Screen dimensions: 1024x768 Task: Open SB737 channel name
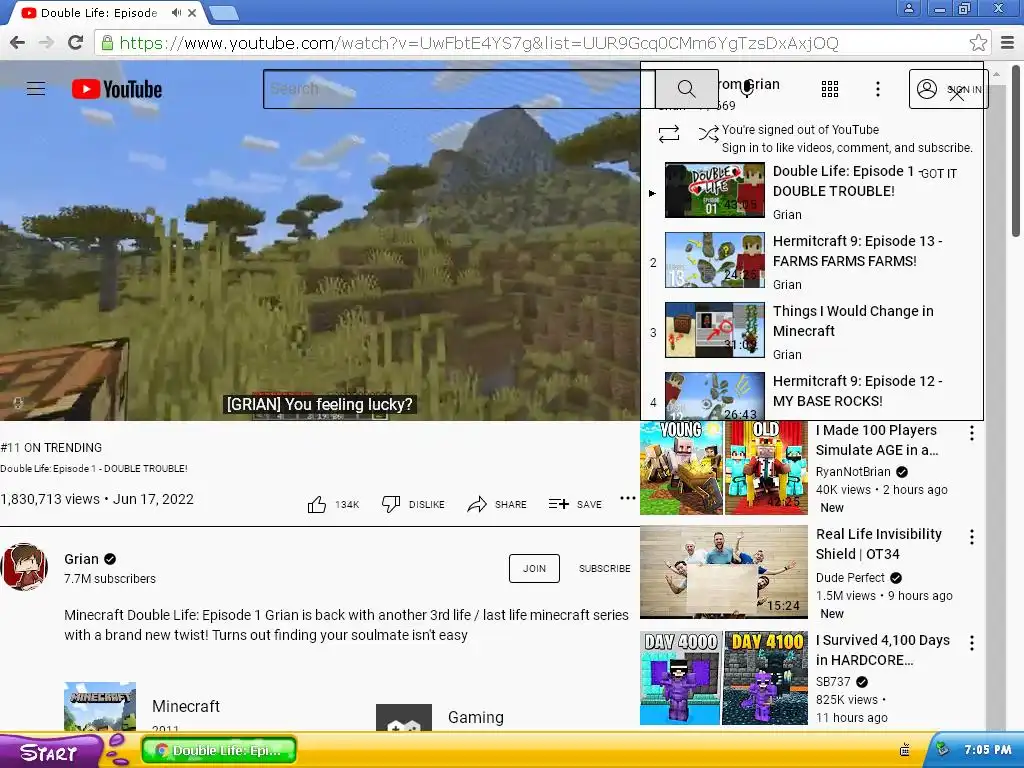833,682
